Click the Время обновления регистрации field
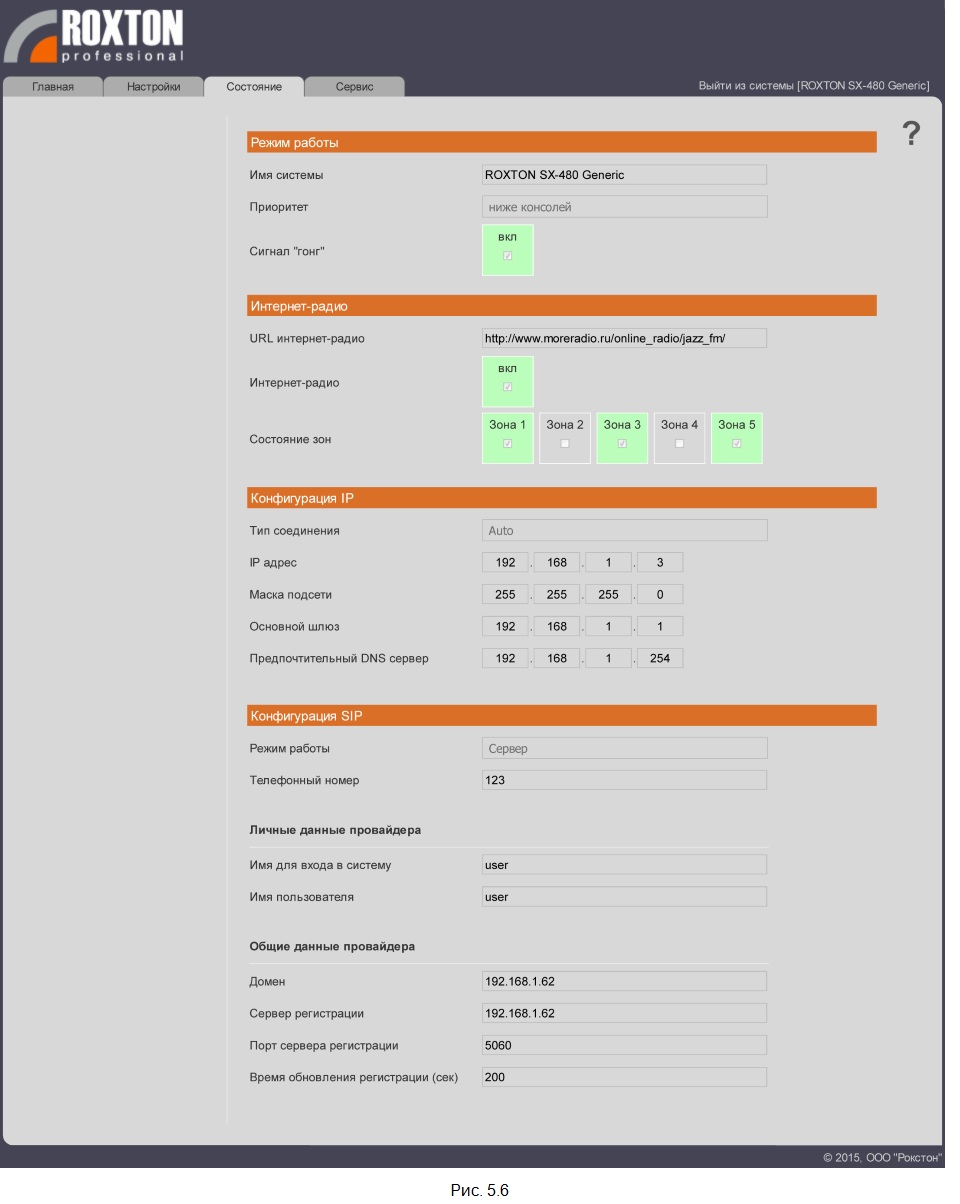The width and height of the screenshot is (960, 1204). click(x=624, y=1077)
